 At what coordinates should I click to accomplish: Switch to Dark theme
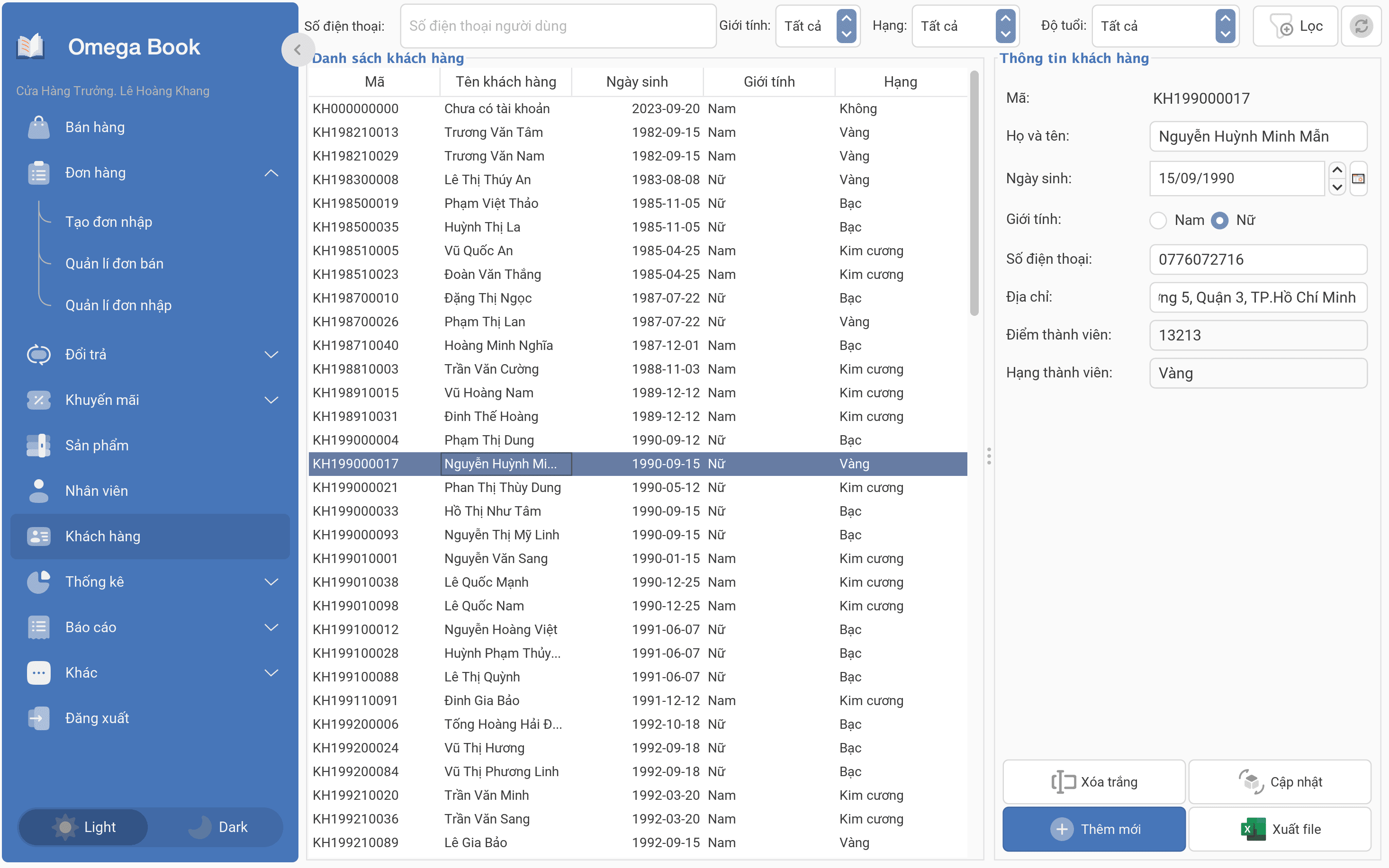click(x=217, y=827)
